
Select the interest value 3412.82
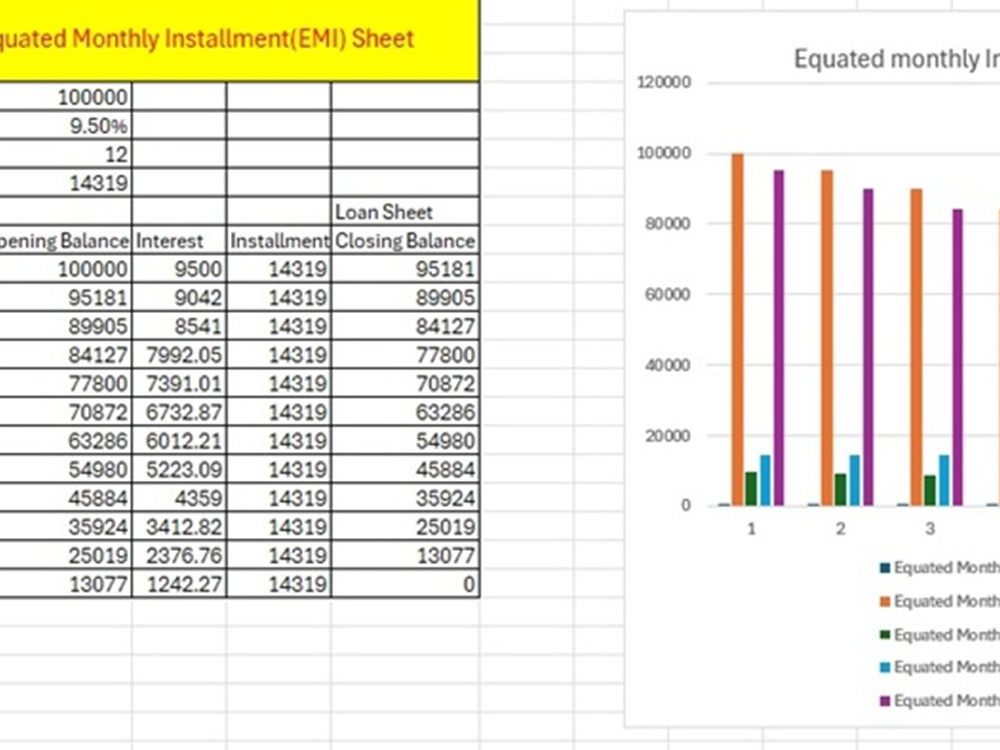click(179, 527)
